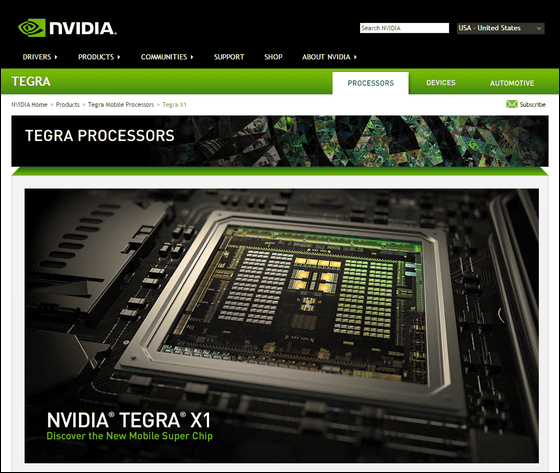
Task: Go to the Shop page
Action: pyautogui.click(x=273, y=57)
